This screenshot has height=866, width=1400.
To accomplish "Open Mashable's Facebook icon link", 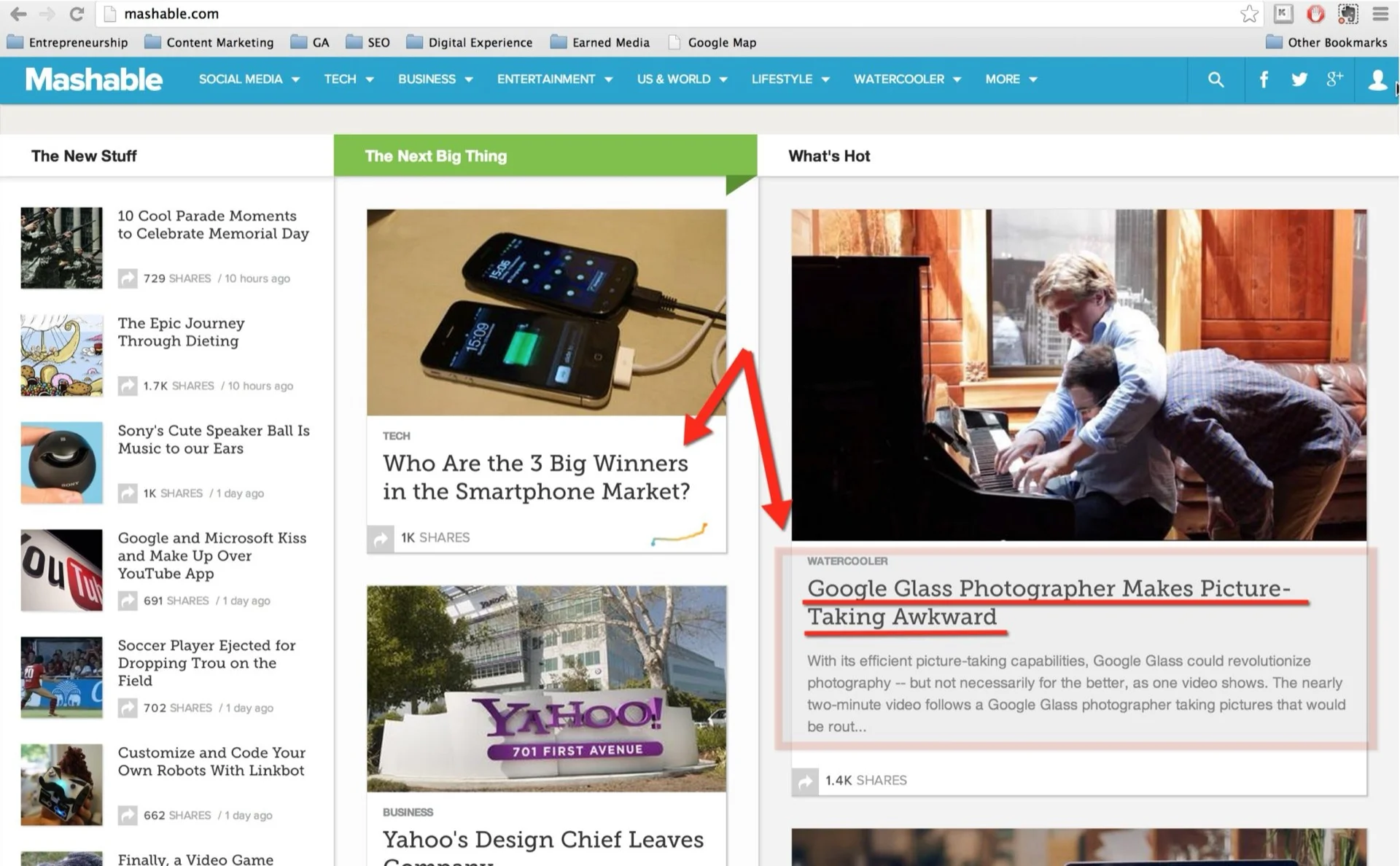I will pyautogui.click(x=1264, y=79).
